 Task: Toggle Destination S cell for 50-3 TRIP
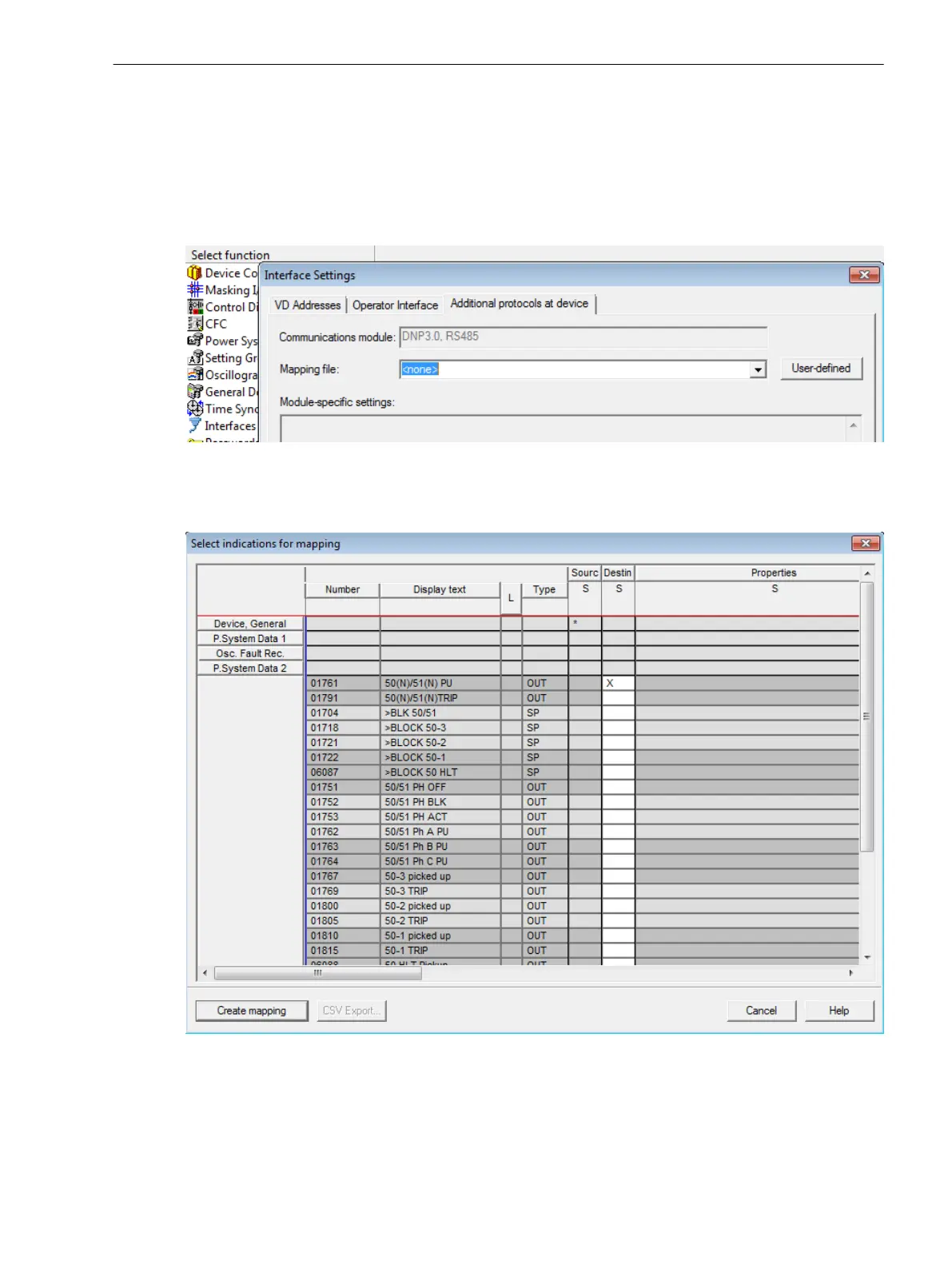coord(618,891)
